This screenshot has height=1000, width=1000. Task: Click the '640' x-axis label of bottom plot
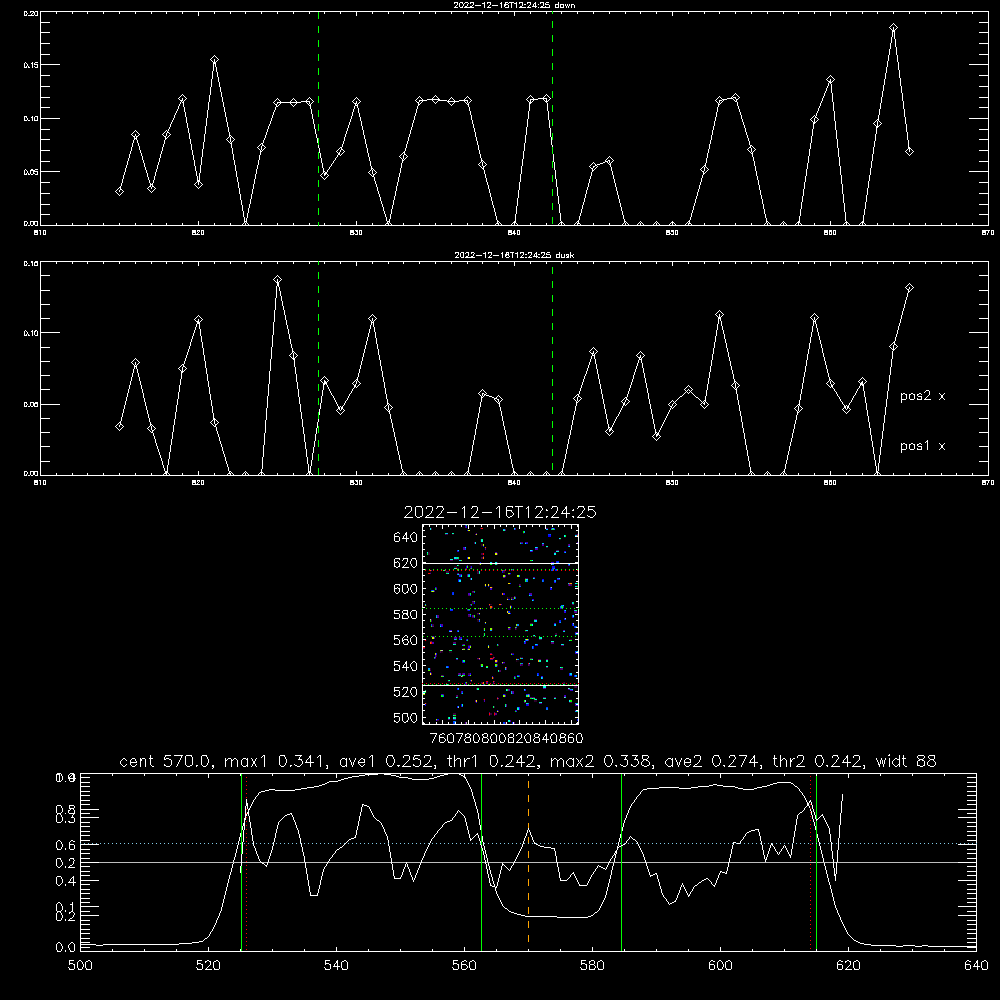[x=976, y=966]
